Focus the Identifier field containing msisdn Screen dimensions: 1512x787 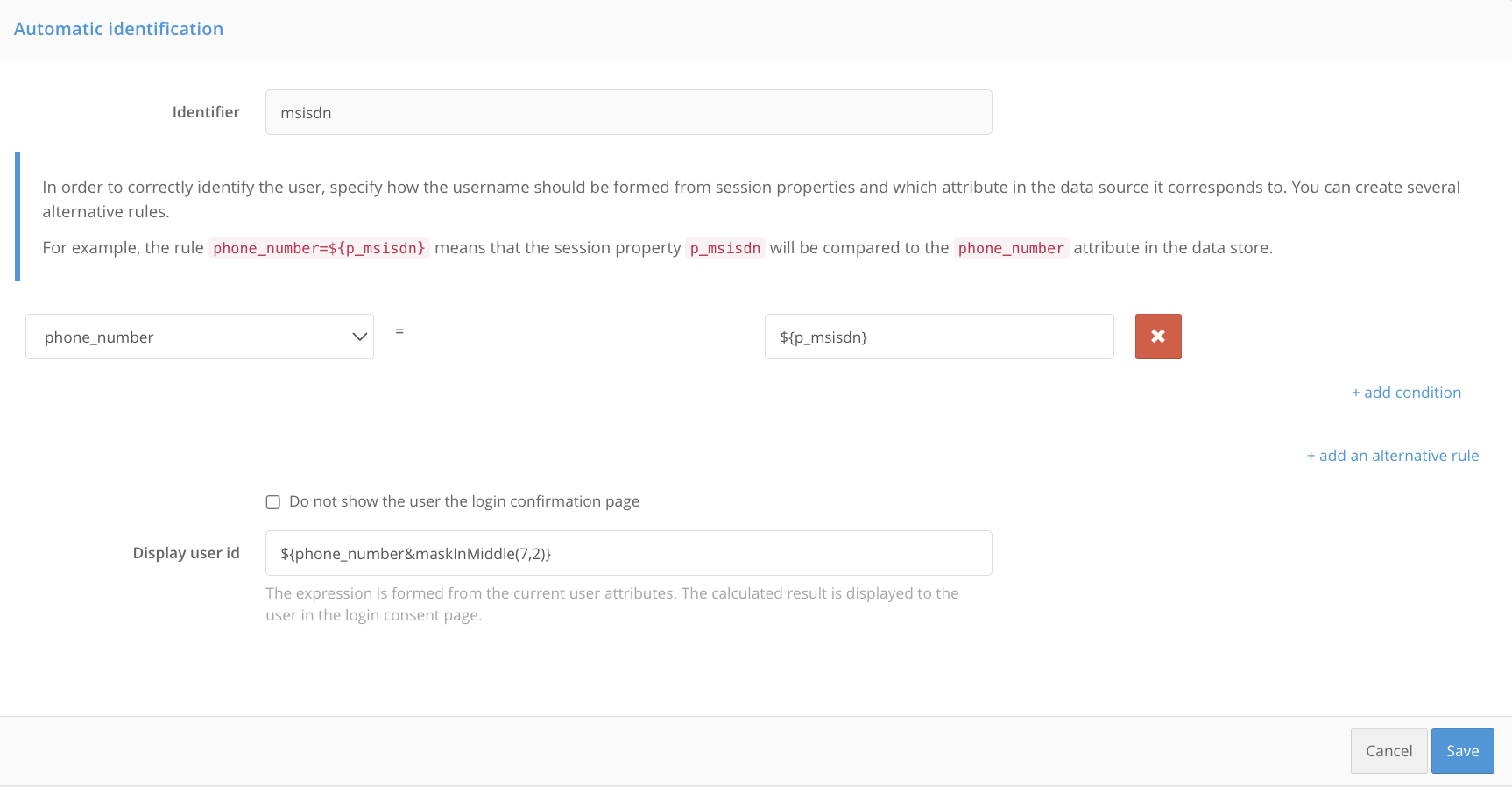click(x=628, y=112)
